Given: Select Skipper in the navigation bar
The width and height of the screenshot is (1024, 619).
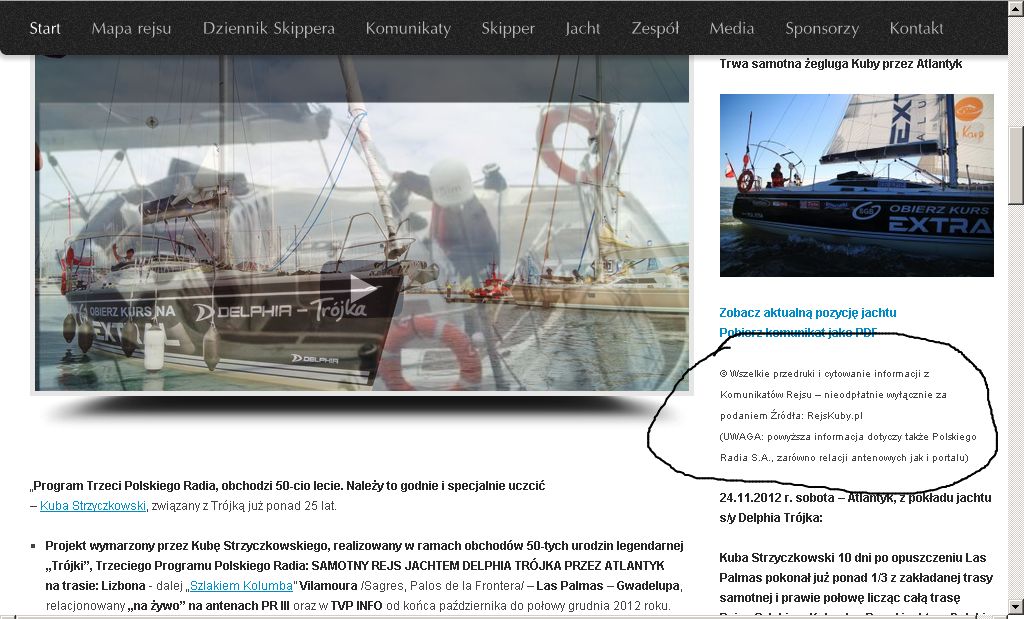Looking at the screenshot, I should click(508, 28).
